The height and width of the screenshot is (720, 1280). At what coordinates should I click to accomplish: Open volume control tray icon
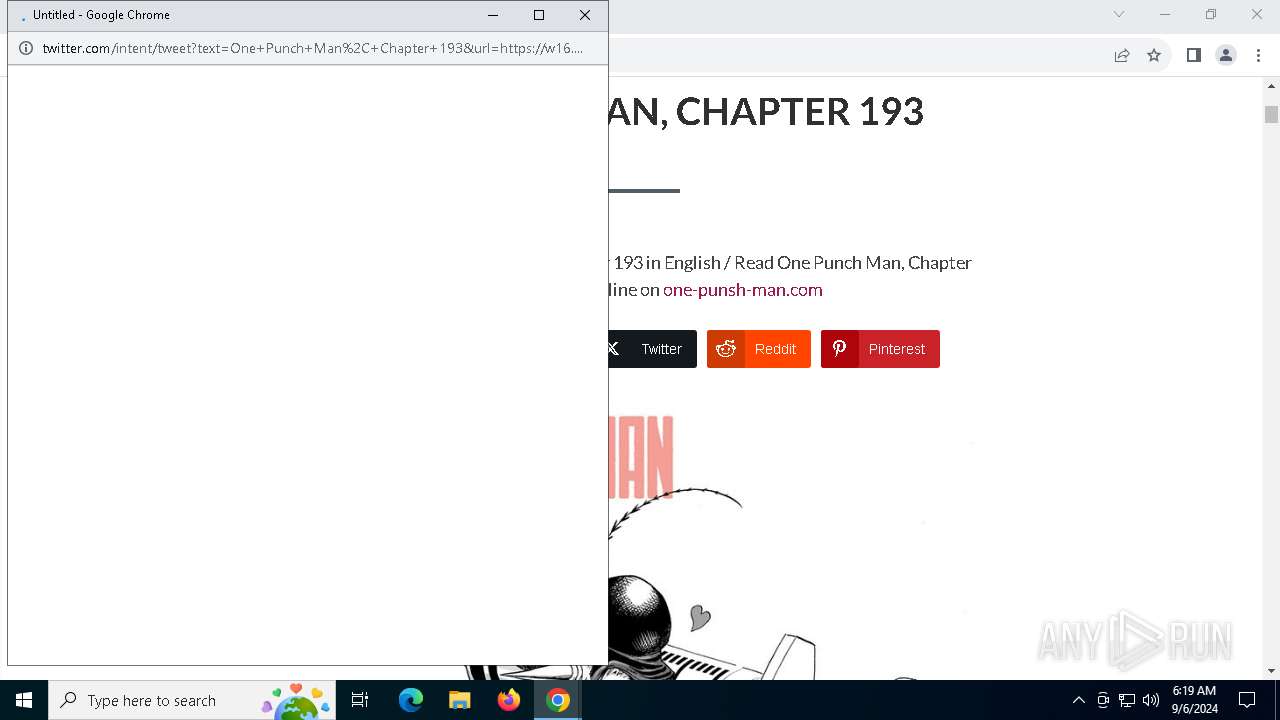(x=1151, y=700)
